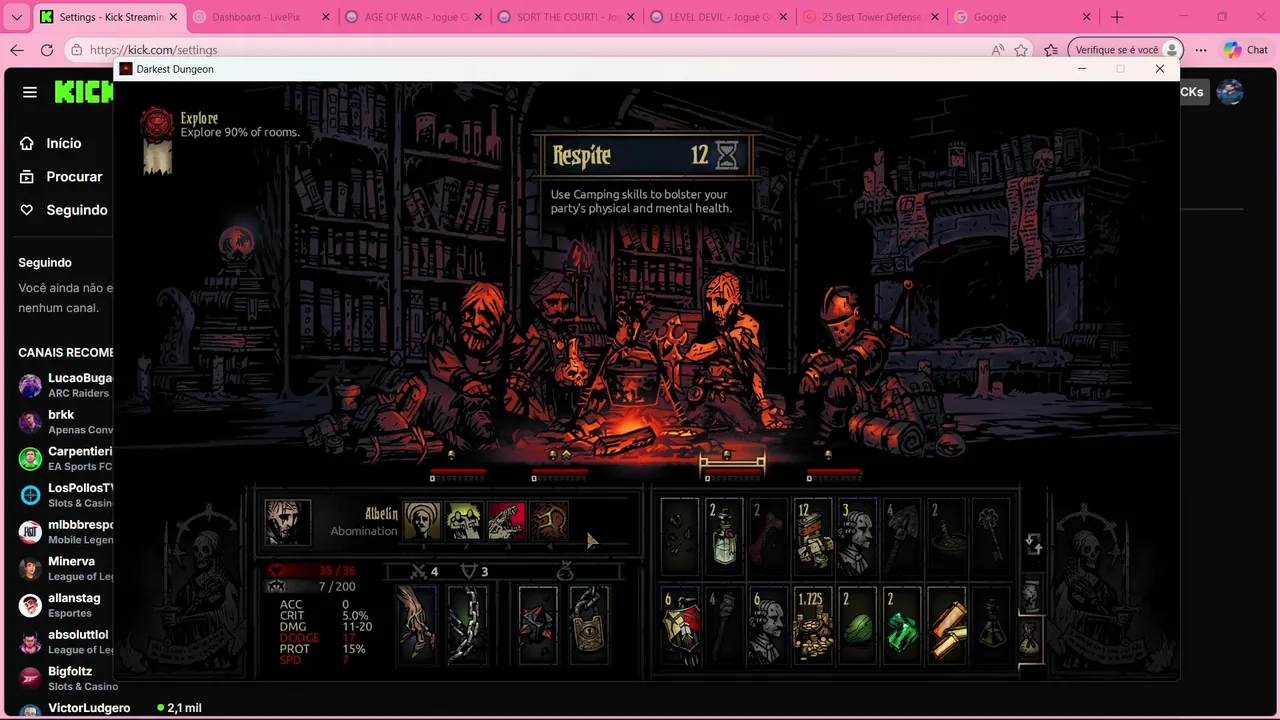Select the green flask in inventory
The height and width of the screenshot is (720, 1280).
tap(990, 627)
